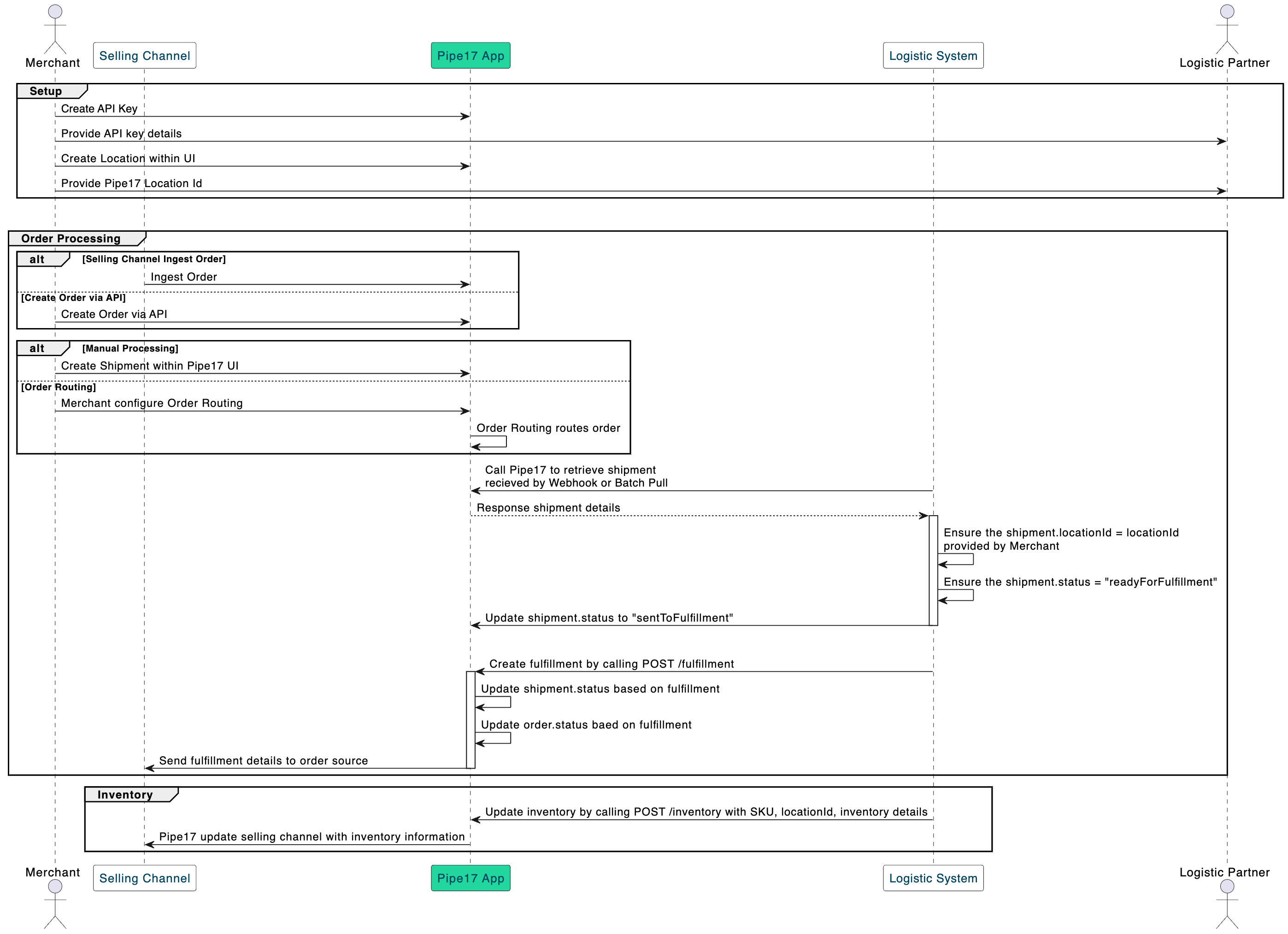1288x934 pixels.
Task: Click the Pipe17 App activation bar
Action: [470, 719]
